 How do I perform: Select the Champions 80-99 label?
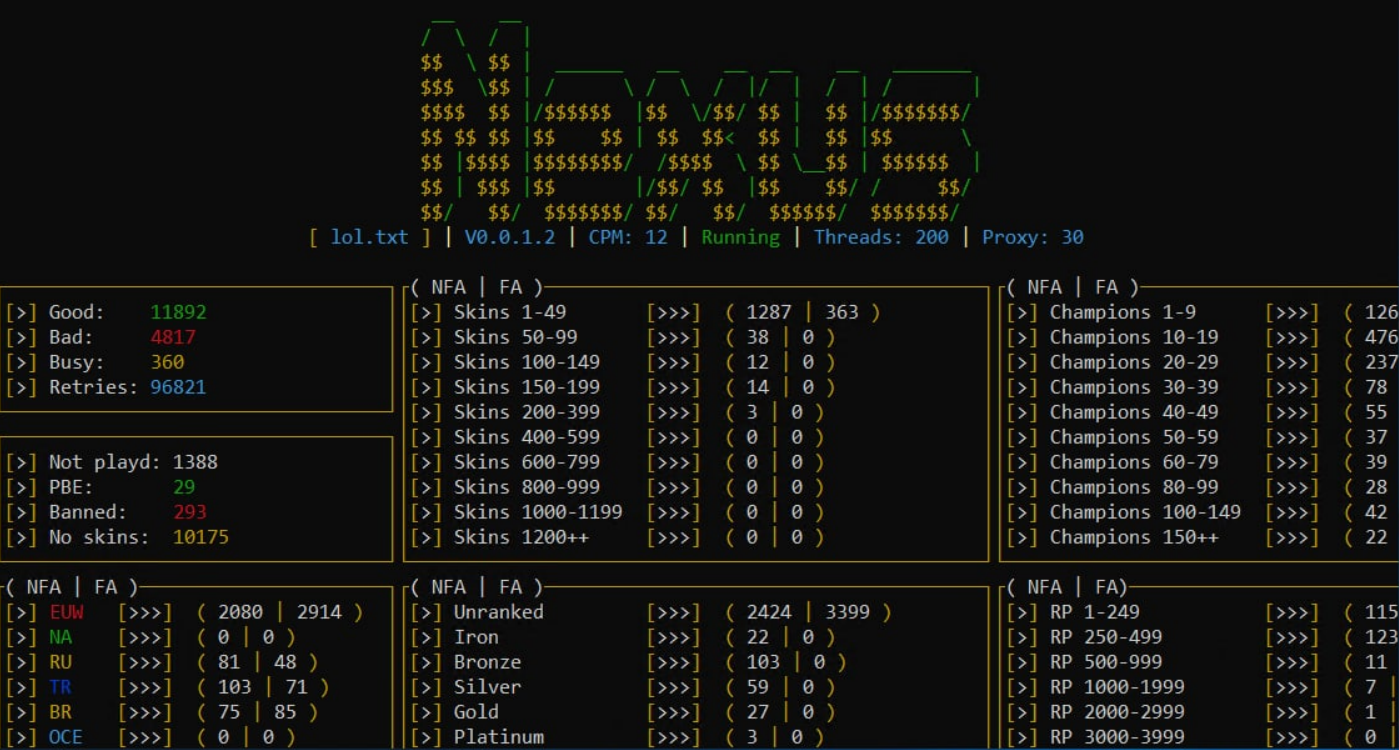1134,487
